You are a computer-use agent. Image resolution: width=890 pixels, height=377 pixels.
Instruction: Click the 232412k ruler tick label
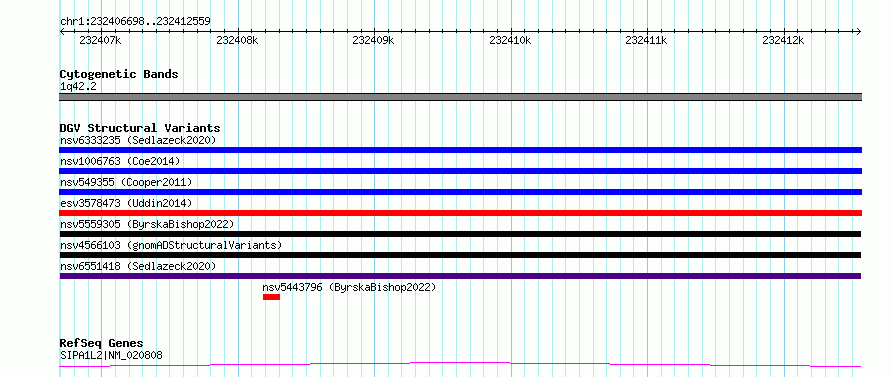coord(783,40)
